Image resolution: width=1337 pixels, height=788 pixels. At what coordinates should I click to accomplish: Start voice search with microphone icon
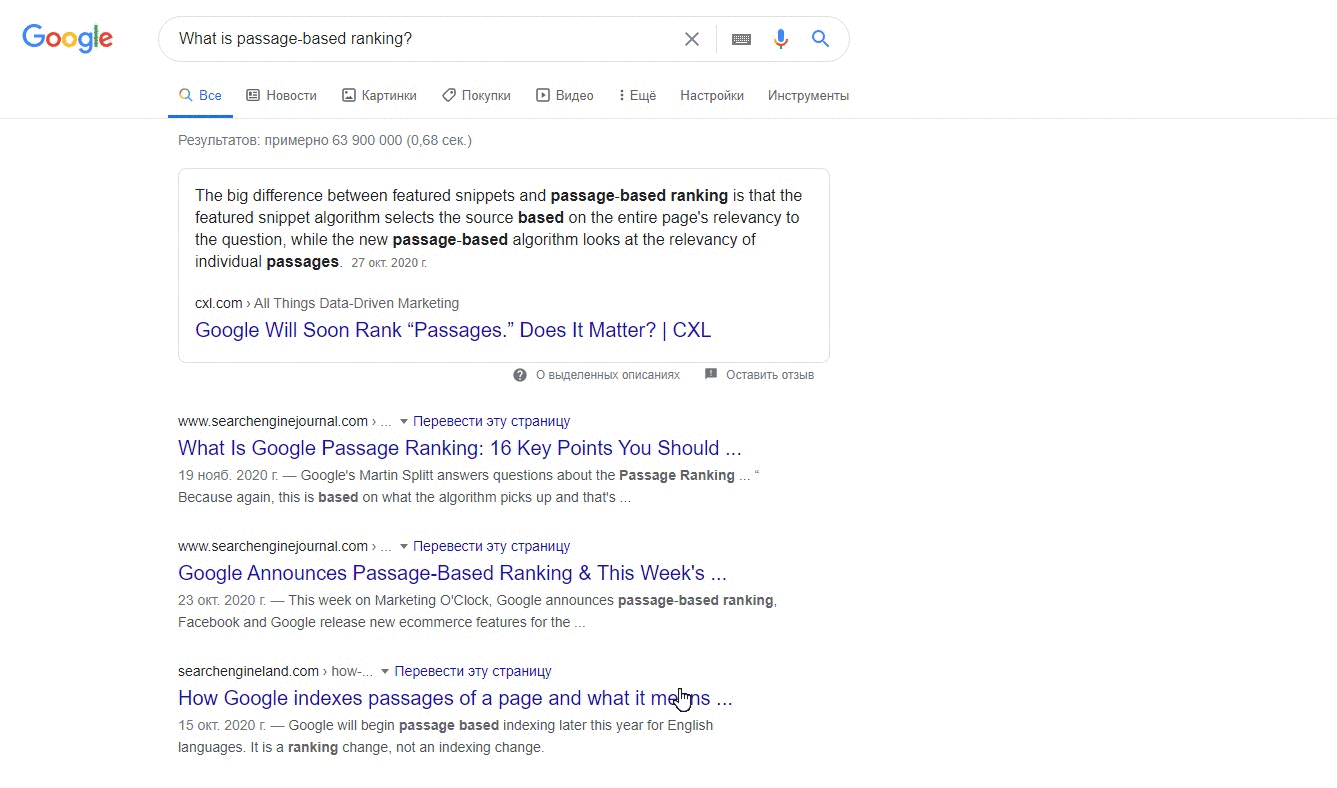(781, 39)
